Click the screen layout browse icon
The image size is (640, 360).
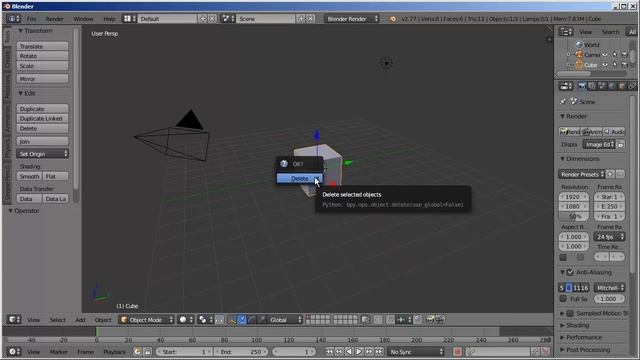(129, 19)
